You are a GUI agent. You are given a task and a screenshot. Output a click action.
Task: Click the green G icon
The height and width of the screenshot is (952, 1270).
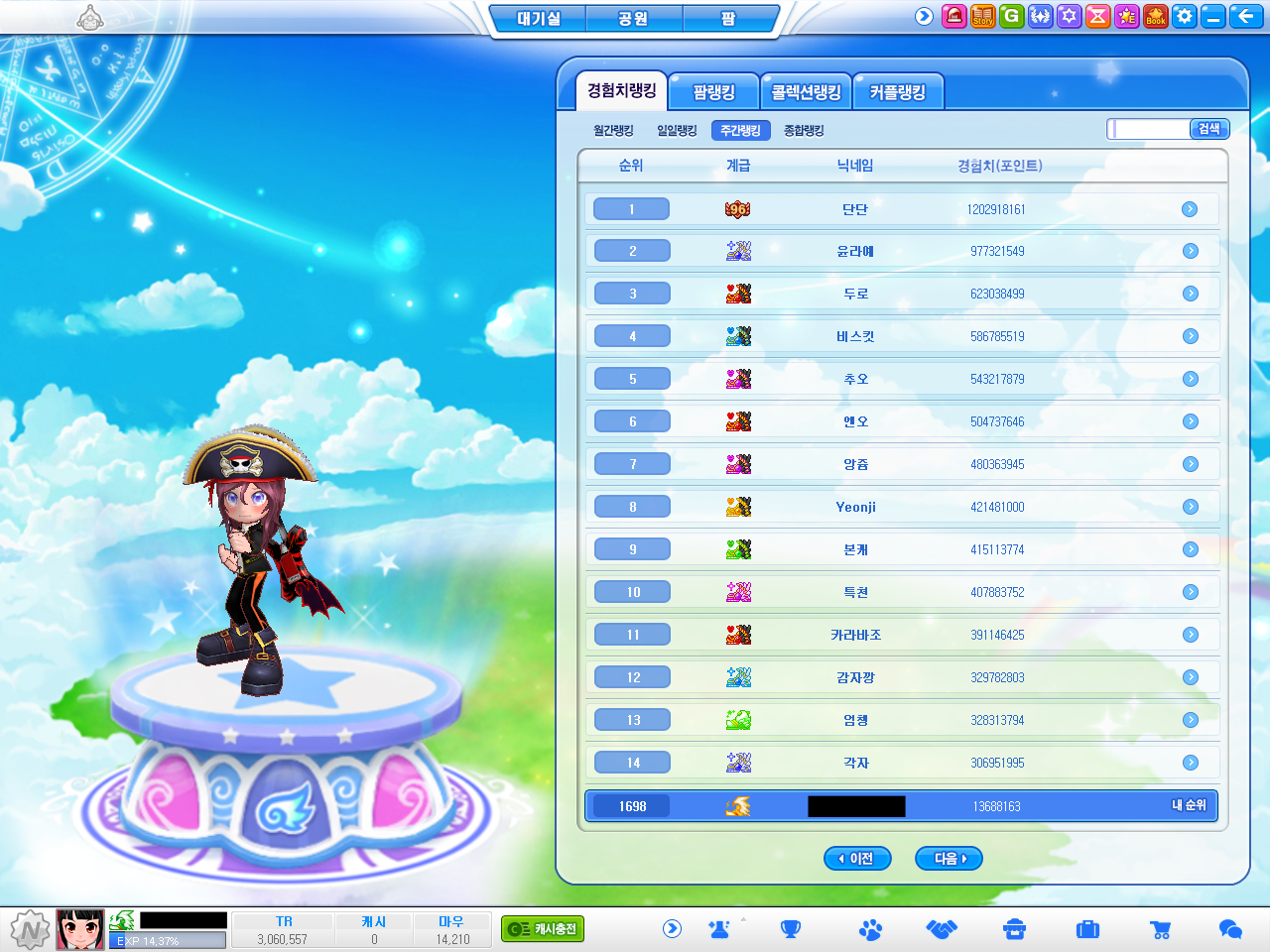[x=1011, y=16]
